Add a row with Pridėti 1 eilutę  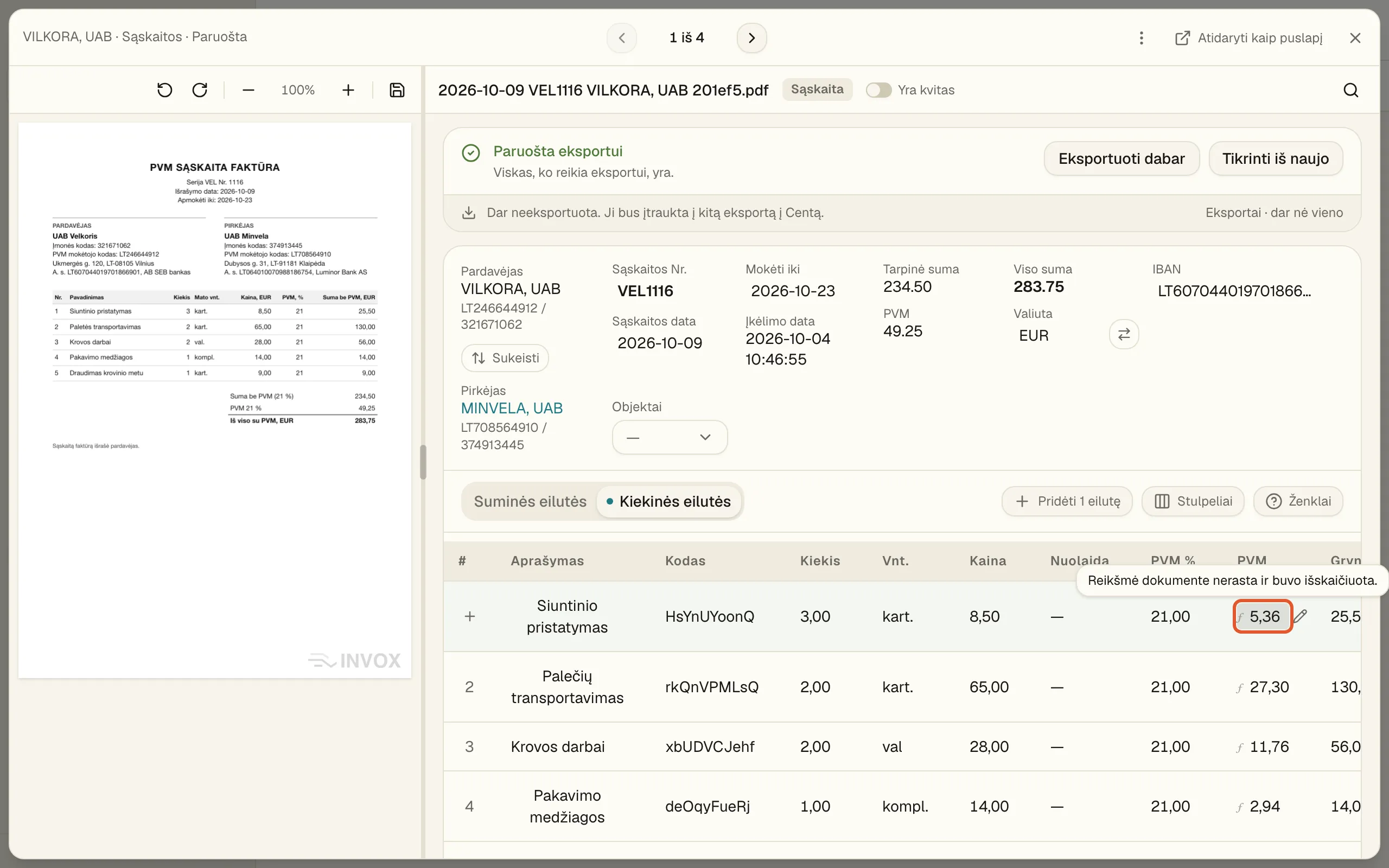1066,501
